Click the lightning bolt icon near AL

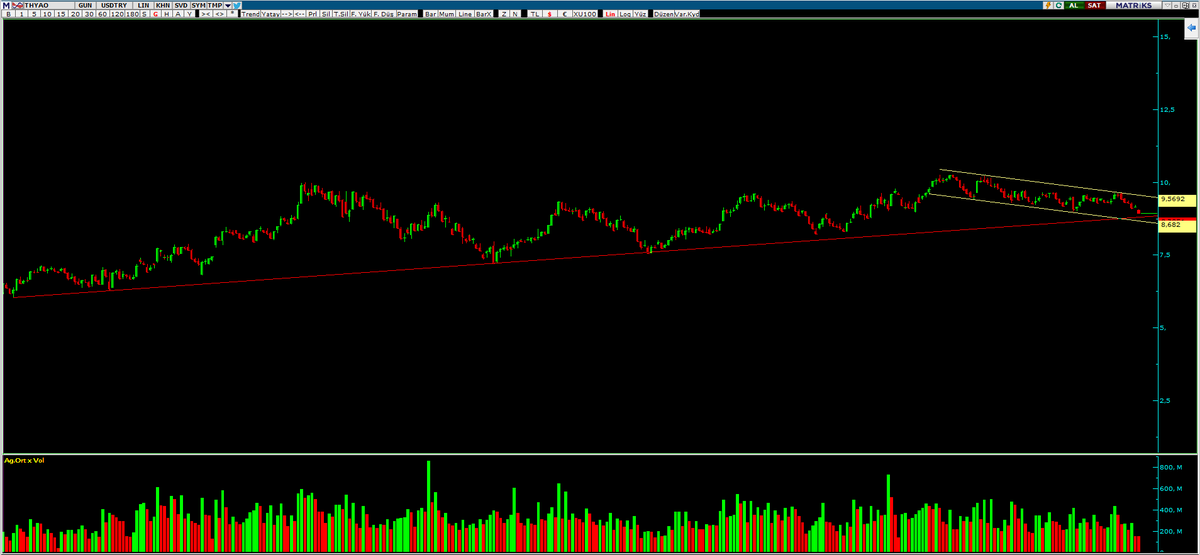[x=1048, y=5]
